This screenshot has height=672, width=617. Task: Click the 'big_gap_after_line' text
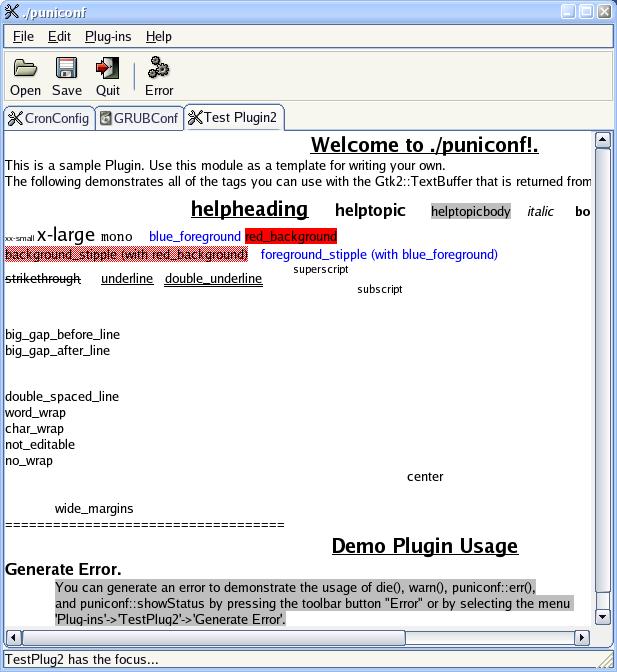(57, 351)
